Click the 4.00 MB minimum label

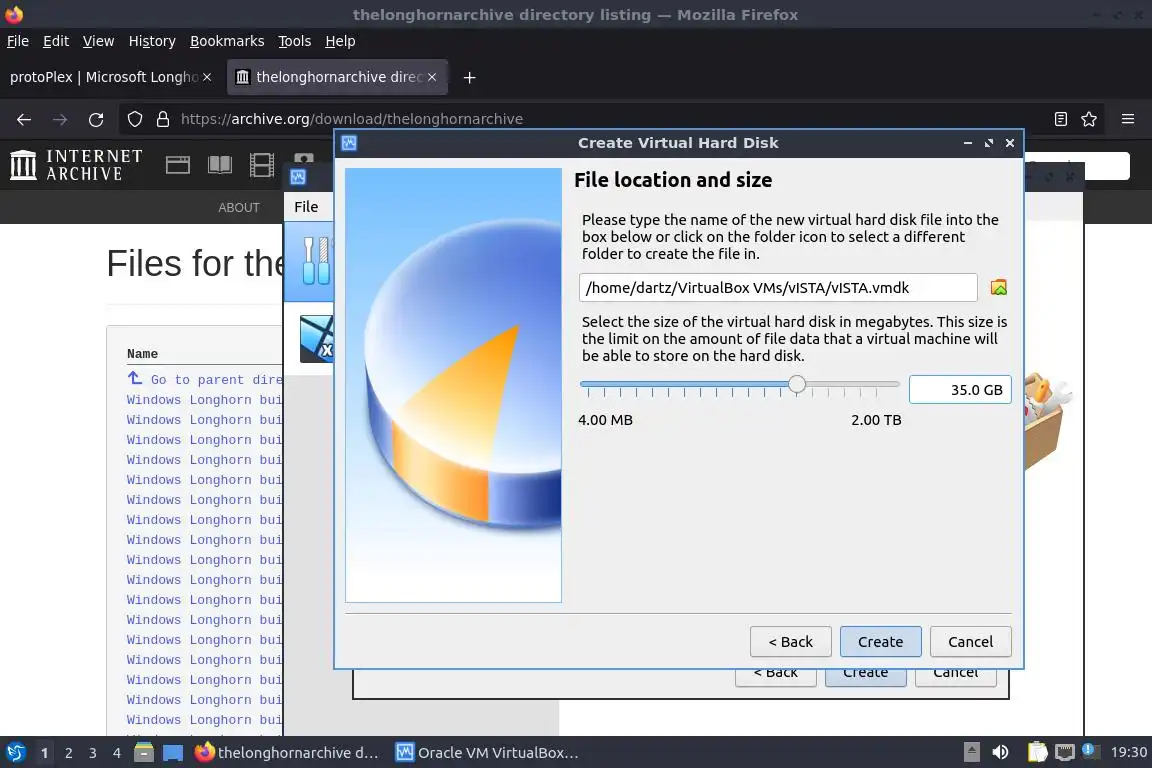point(605,420)
